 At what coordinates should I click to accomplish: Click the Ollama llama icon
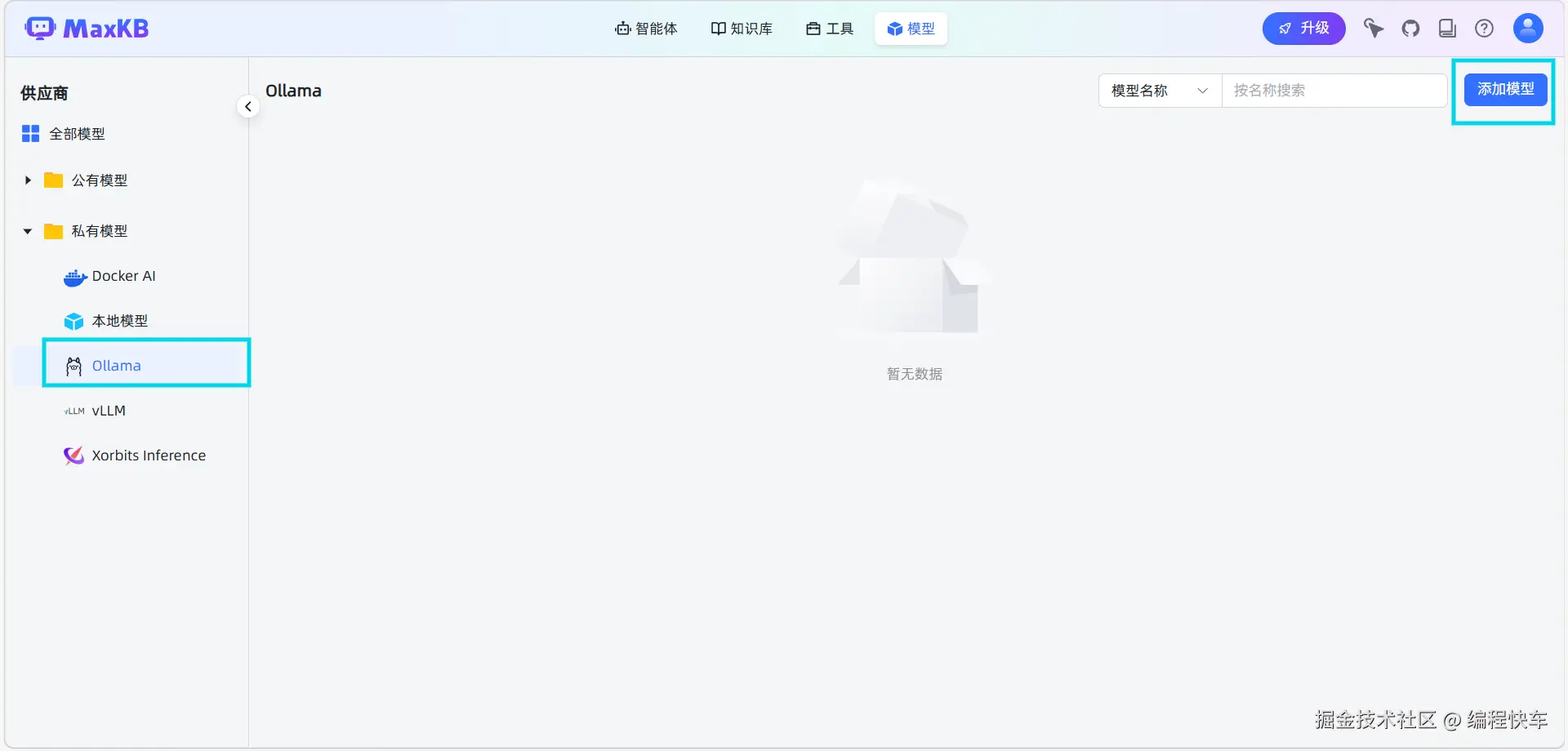pyautogui.click(x=74, y=366)
